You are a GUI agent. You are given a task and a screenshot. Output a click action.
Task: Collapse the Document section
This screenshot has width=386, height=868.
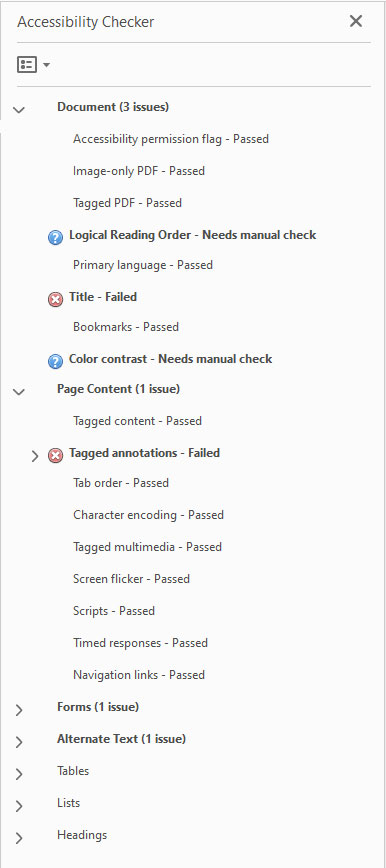(19, 110)
